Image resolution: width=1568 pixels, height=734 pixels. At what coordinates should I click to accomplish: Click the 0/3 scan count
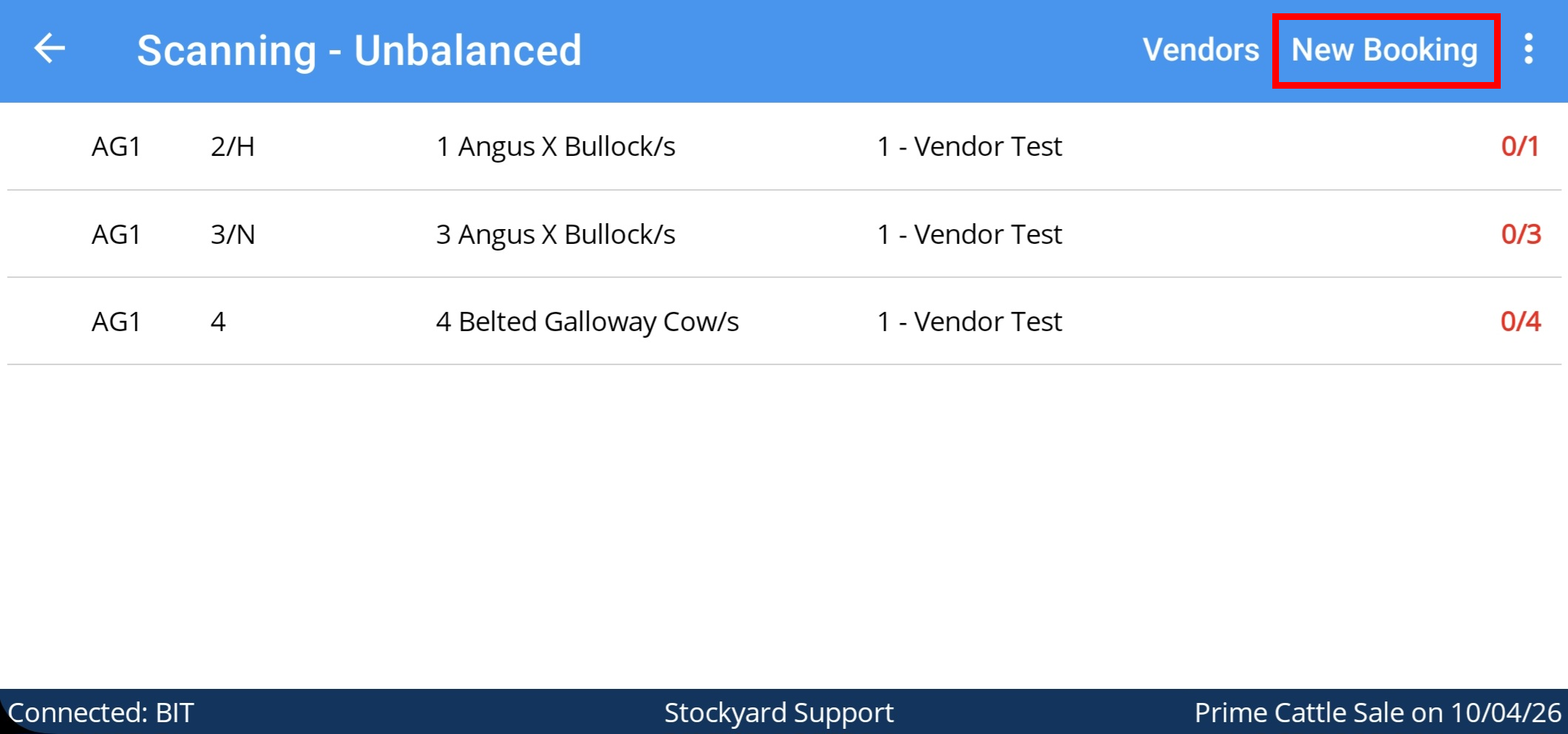pos(1521,234)
